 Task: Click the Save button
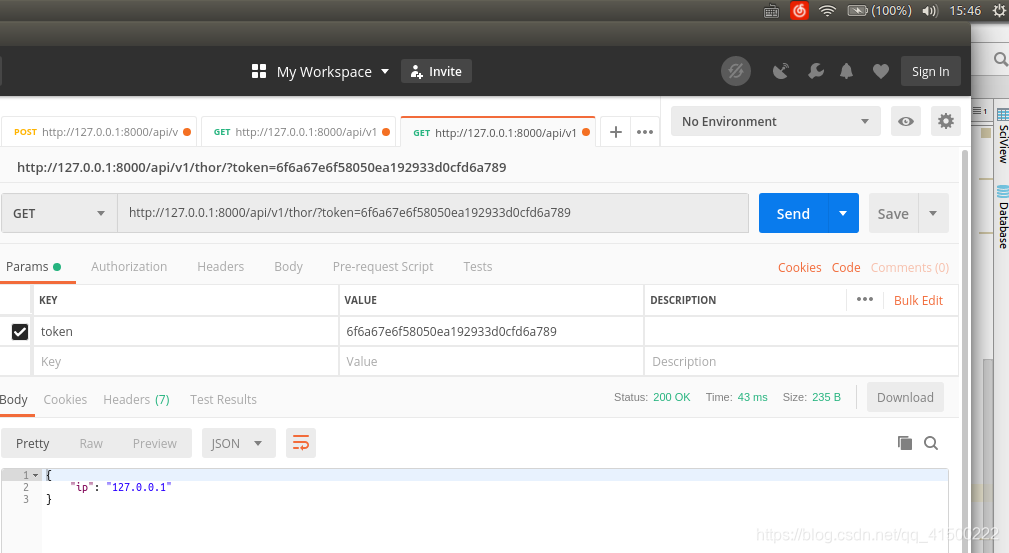point(893,213)
